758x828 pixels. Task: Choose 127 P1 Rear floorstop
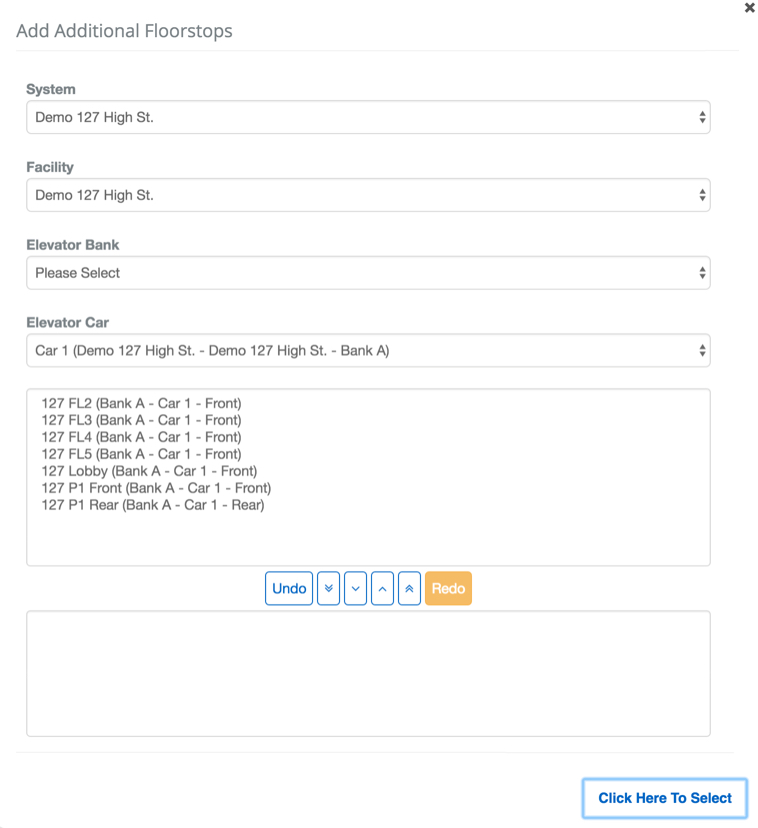[152, 505]
